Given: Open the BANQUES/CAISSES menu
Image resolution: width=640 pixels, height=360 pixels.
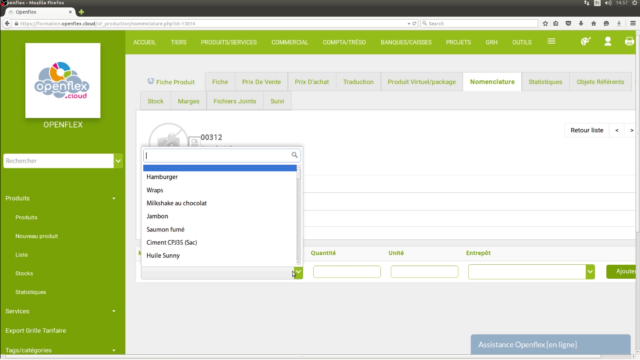Looking at the screenshot, I should pyautogui.click(x=406, y=42).
